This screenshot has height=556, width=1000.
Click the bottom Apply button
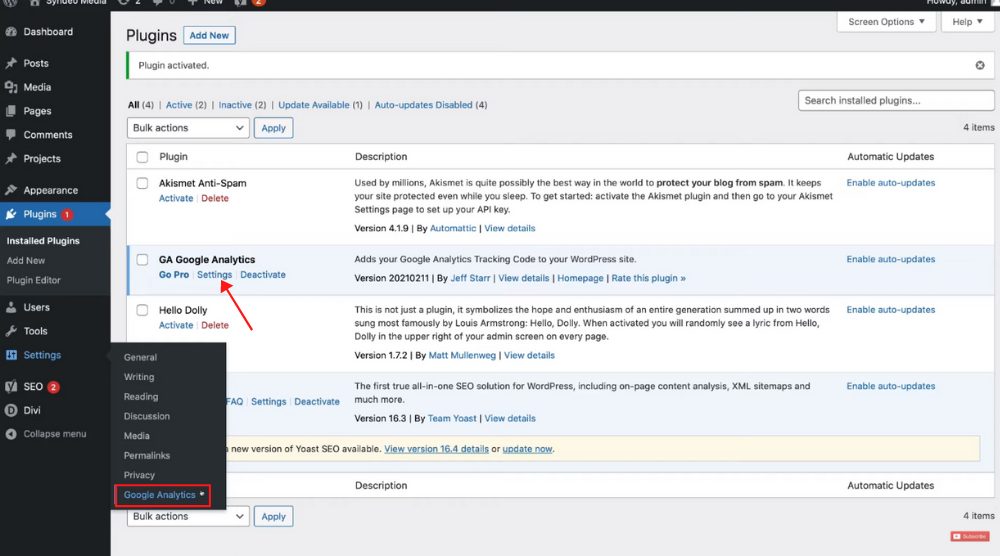274,516
